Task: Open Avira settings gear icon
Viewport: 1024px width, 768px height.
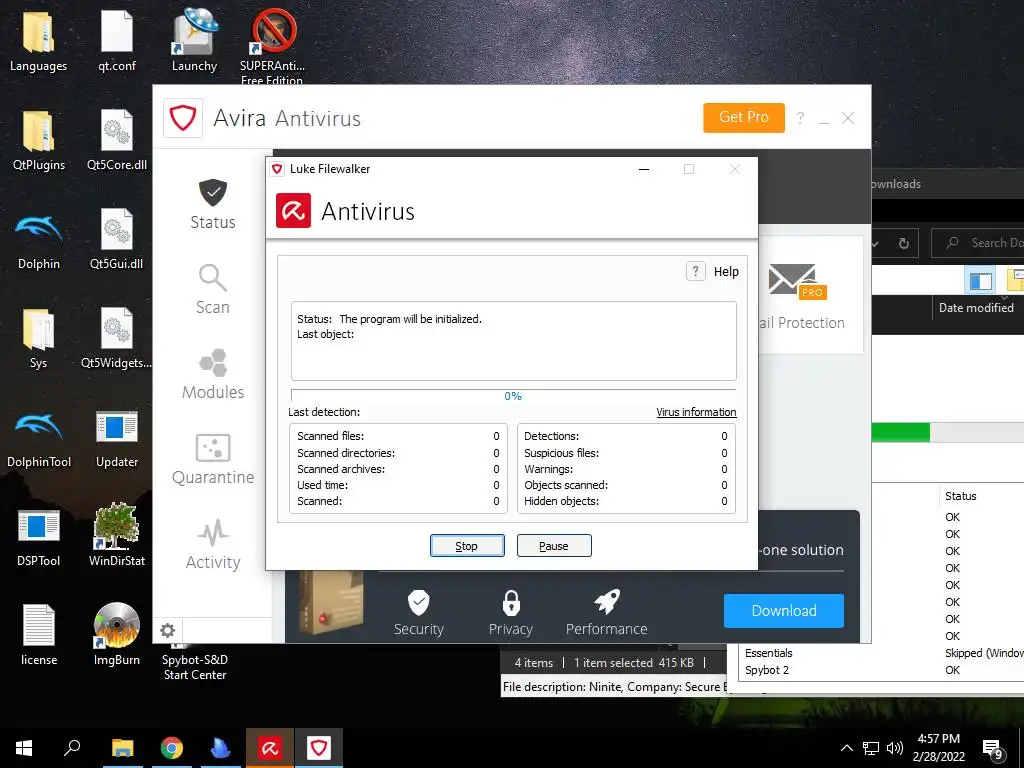Action: pos(168,630)
